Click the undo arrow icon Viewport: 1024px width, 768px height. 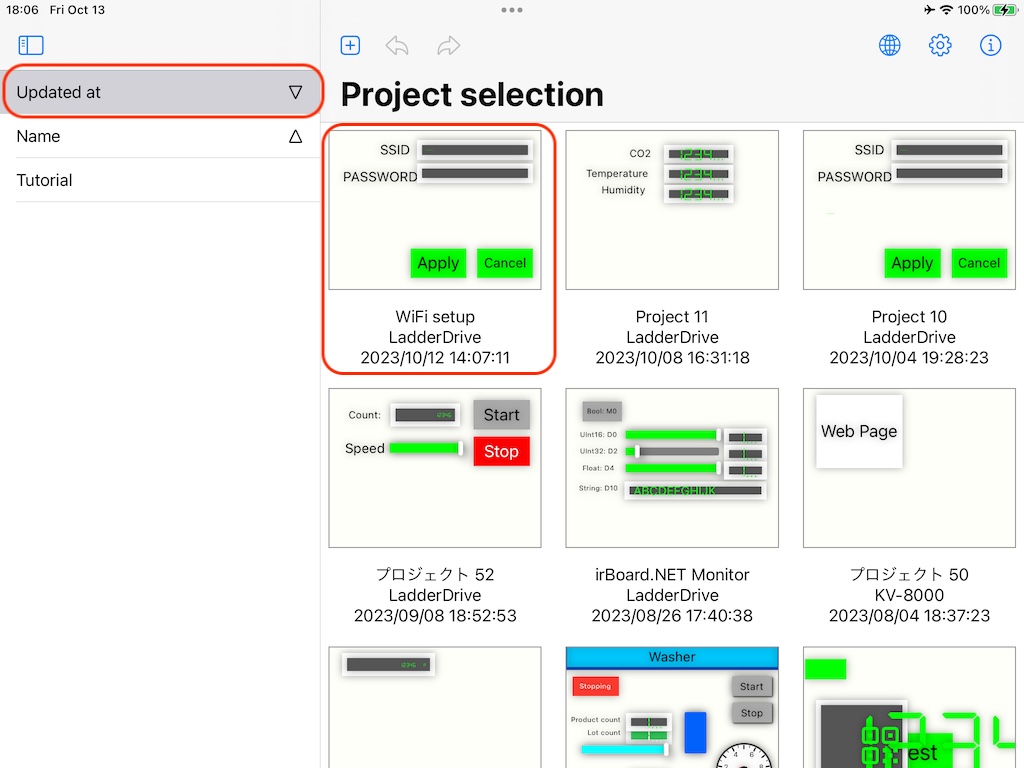(x=396, y=45)
